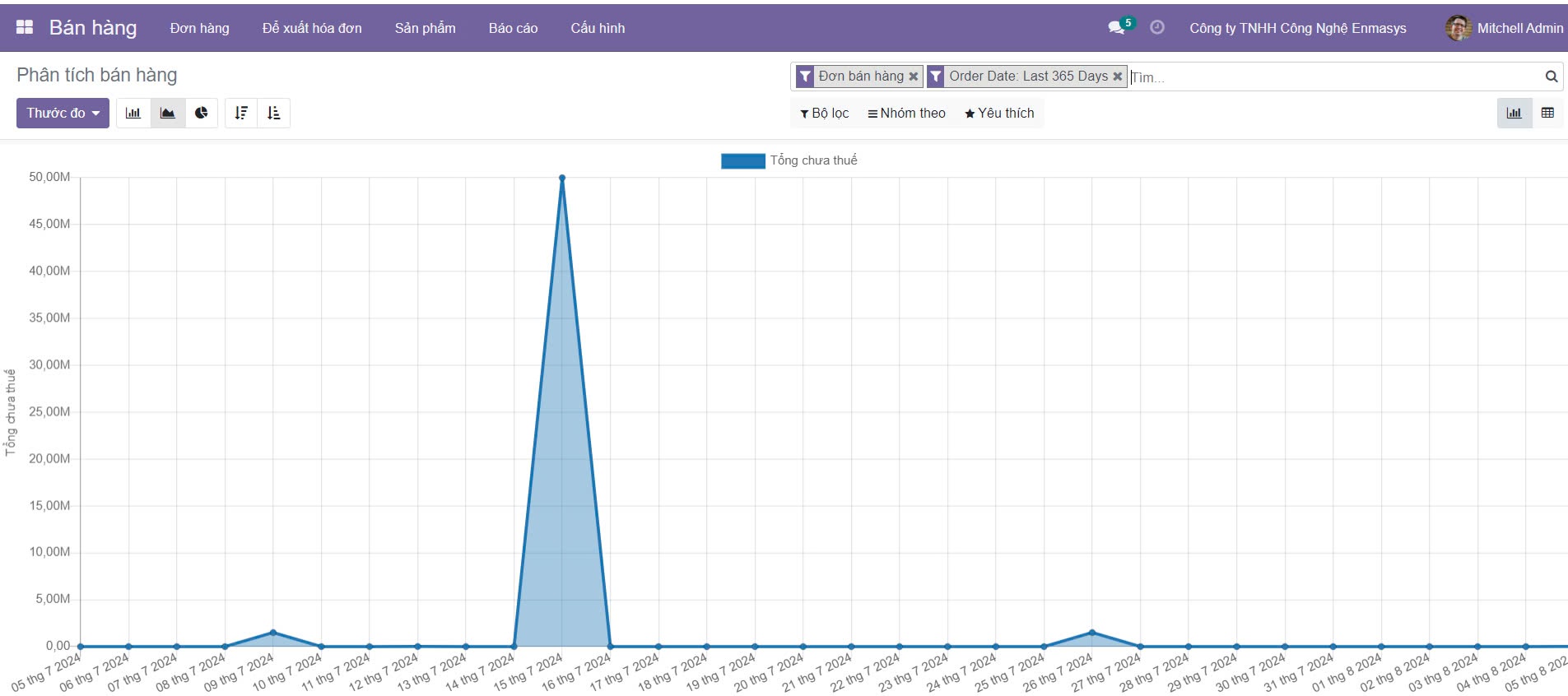This screenshot has width=1568, height=696.
Task: Open the Báo cáo menu
Action: (x=513, y=28)
